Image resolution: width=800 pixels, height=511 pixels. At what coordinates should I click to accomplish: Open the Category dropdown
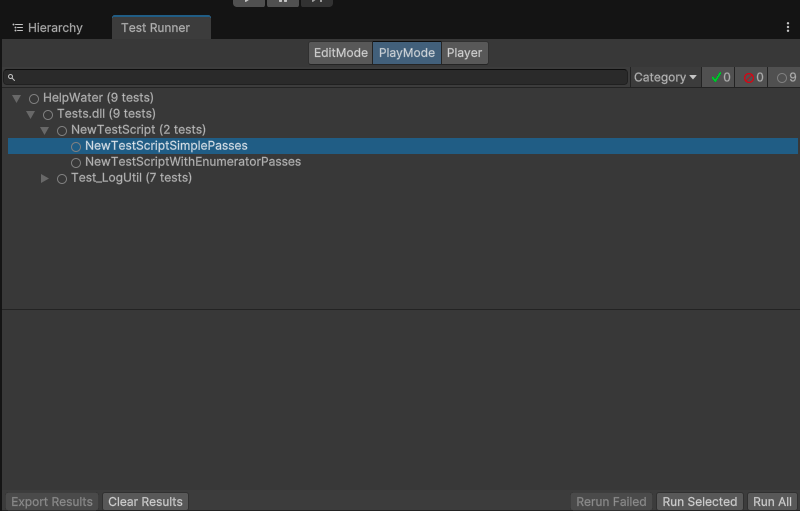tap(665, 78)
